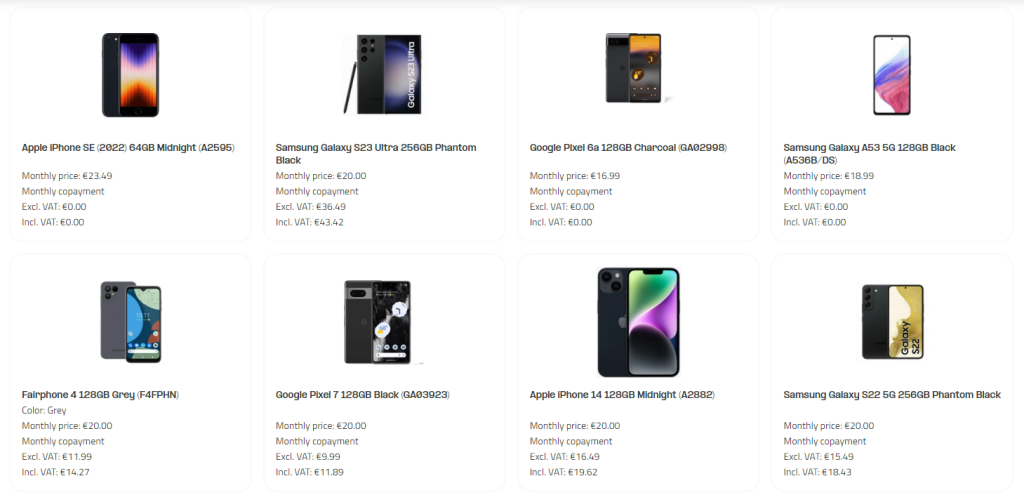The image size is (1024, 502).
Task: Click the iPhone SE Midnight product image
Action: [130, 68]
